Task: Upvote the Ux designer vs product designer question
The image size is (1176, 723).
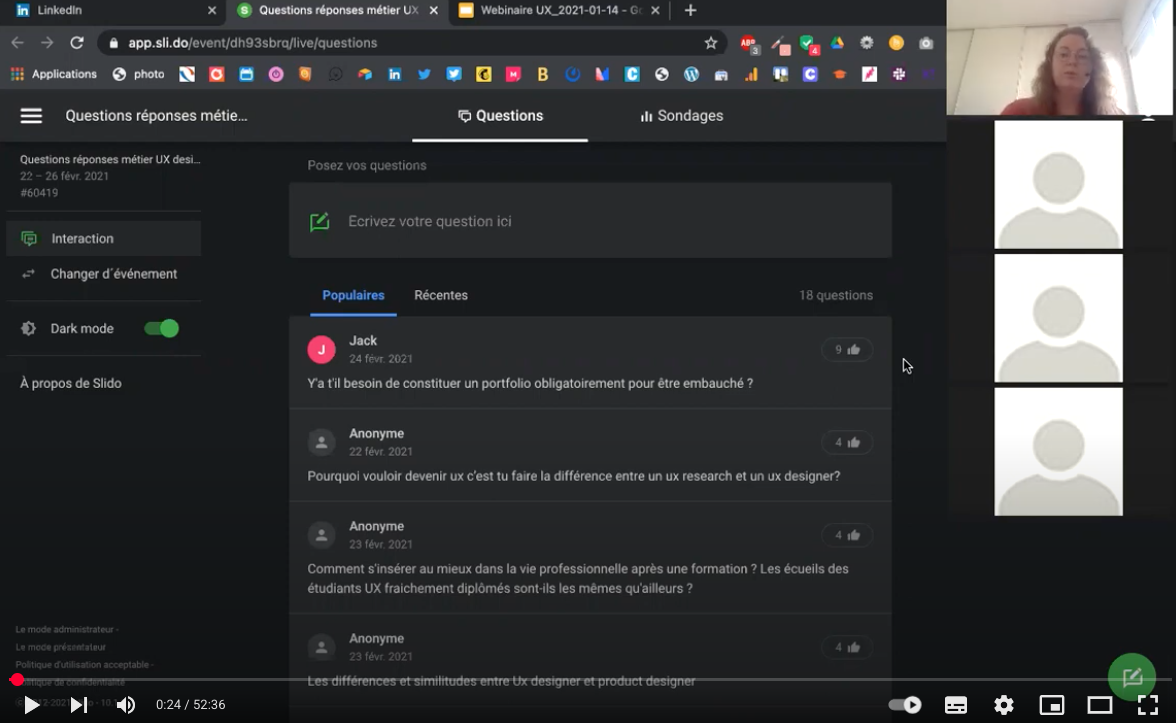Action: tap(847, 647)
